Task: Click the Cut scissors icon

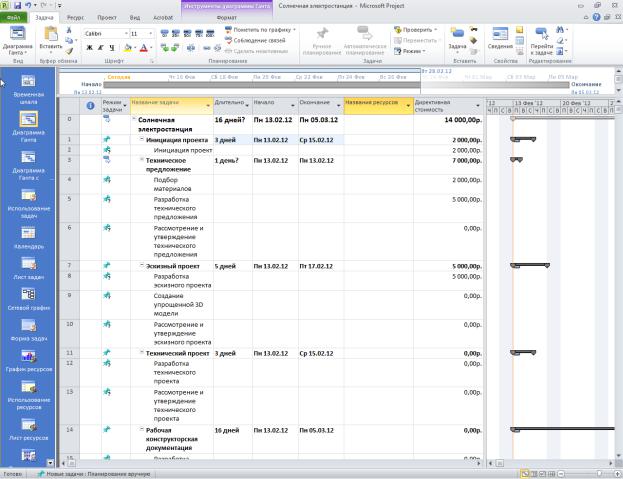Action: pos(69,30)
